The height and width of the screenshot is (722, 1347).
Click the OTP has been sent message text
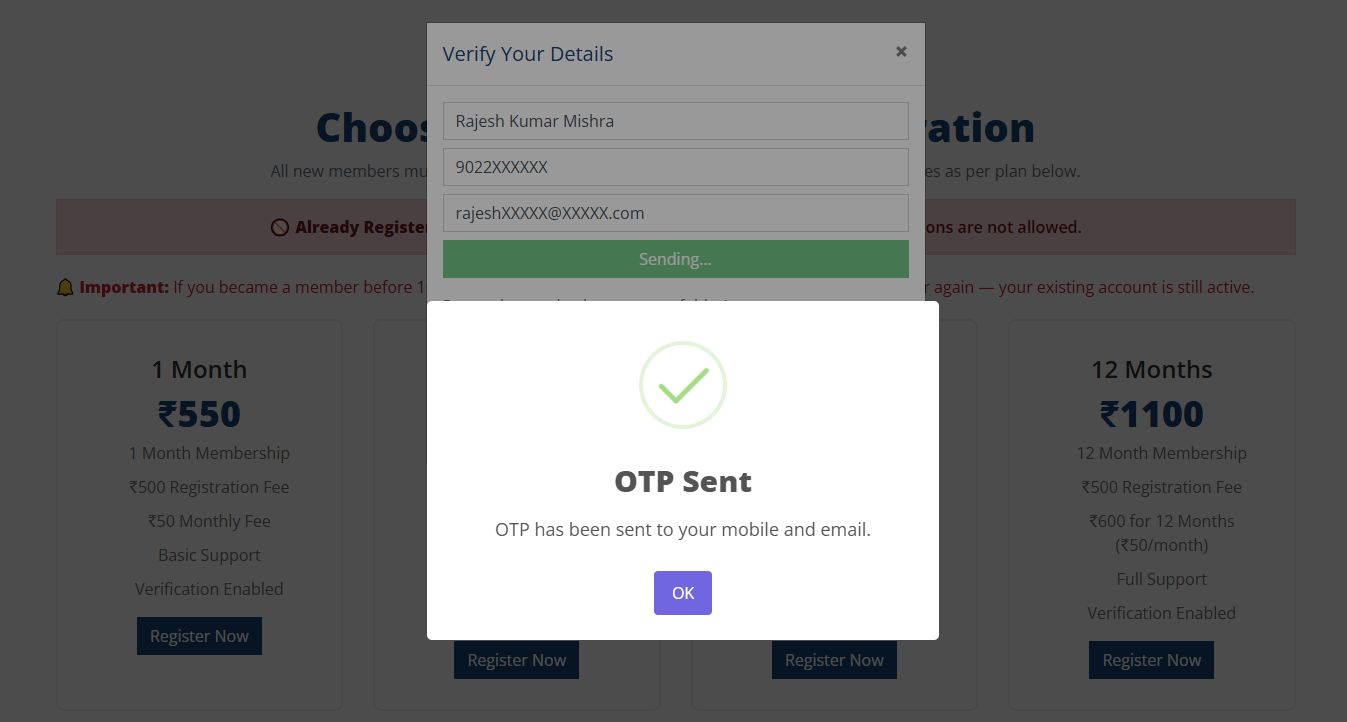[x=683, y=530]
